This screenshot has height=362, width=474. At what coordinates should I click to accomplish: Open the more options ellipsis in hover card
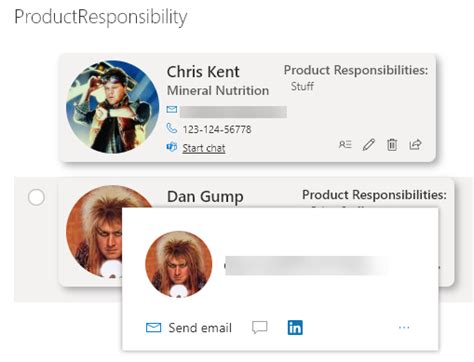pos(404,328)
